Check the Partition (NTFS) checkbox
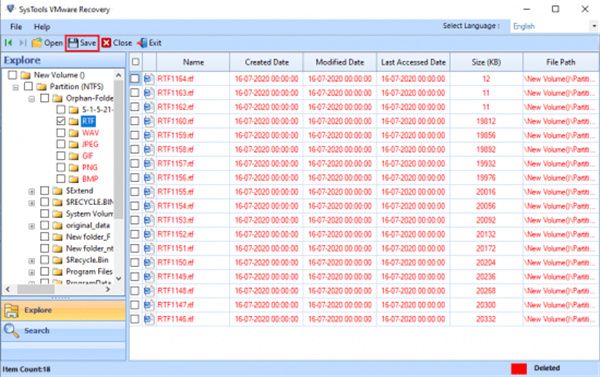Image resolution: width=600 pixels, height=377 pixels. pos(28,86)
